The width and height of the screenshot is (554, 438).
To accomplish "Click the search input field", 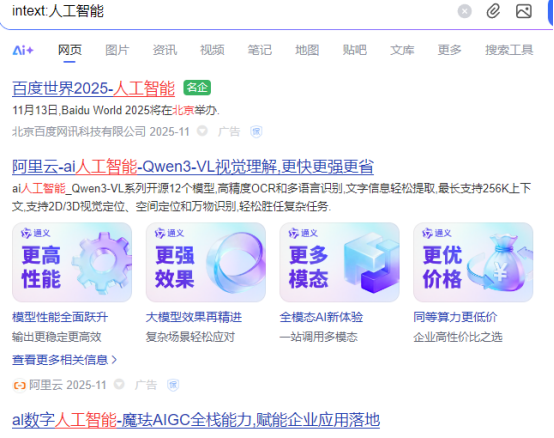I will [x=230, y=11].
